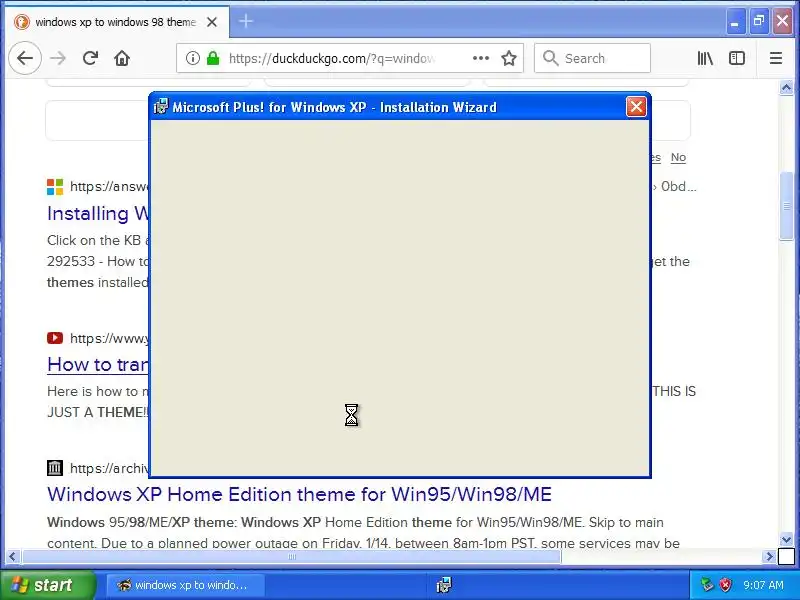Screen dimensions: 800x600
Task: Open Windows XP Home Edition theme result
Action: point(299,494)
